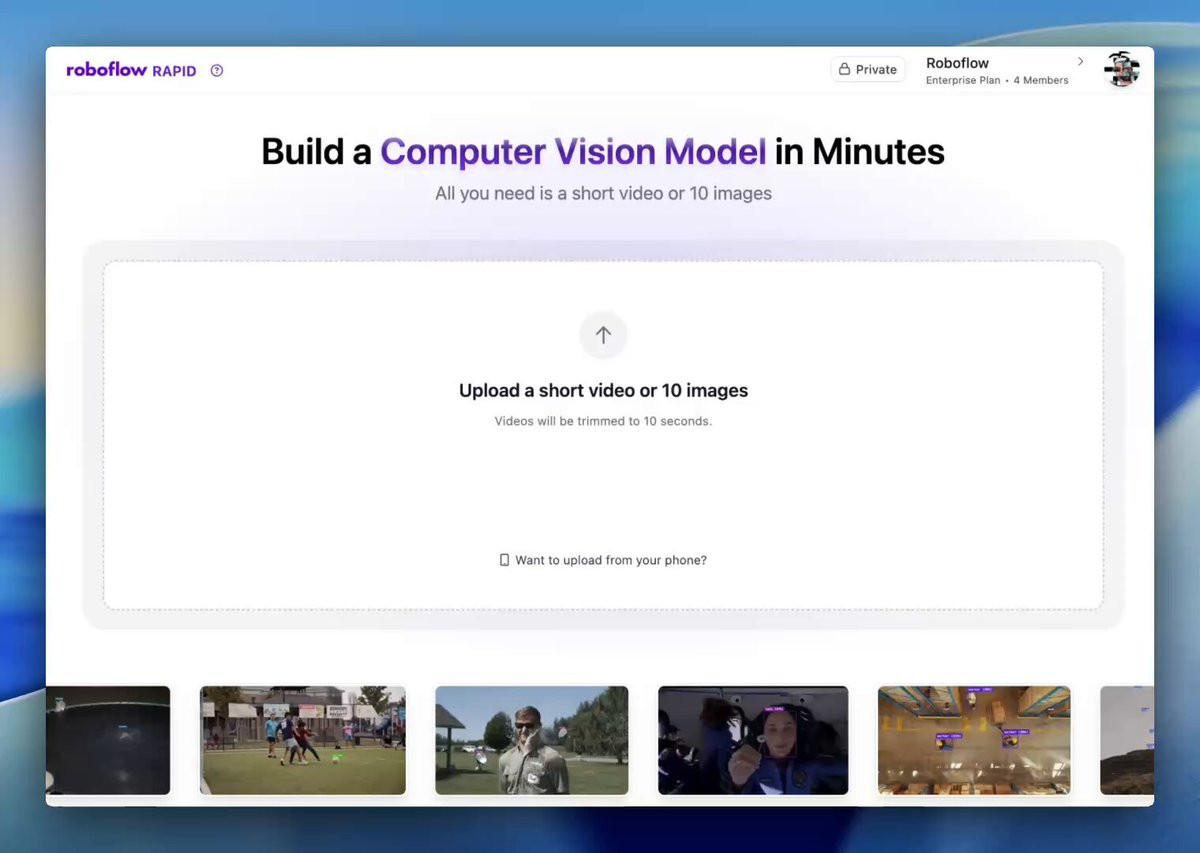Select the soccer players example thumbnail
Viewport: 1200px width, 853px height.
click(x=303, y=740)
